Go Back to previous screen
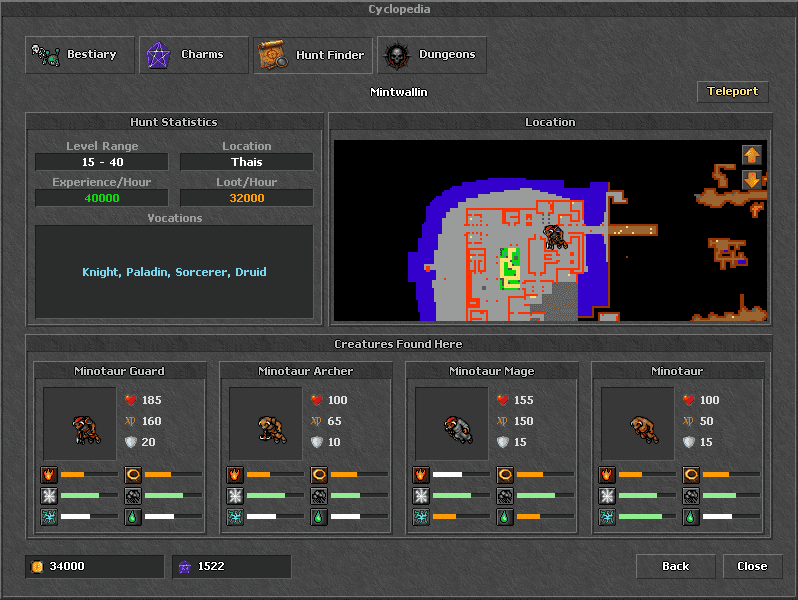Image resolution: width=798 pixels, height=600 pixels. click(675, 566)
